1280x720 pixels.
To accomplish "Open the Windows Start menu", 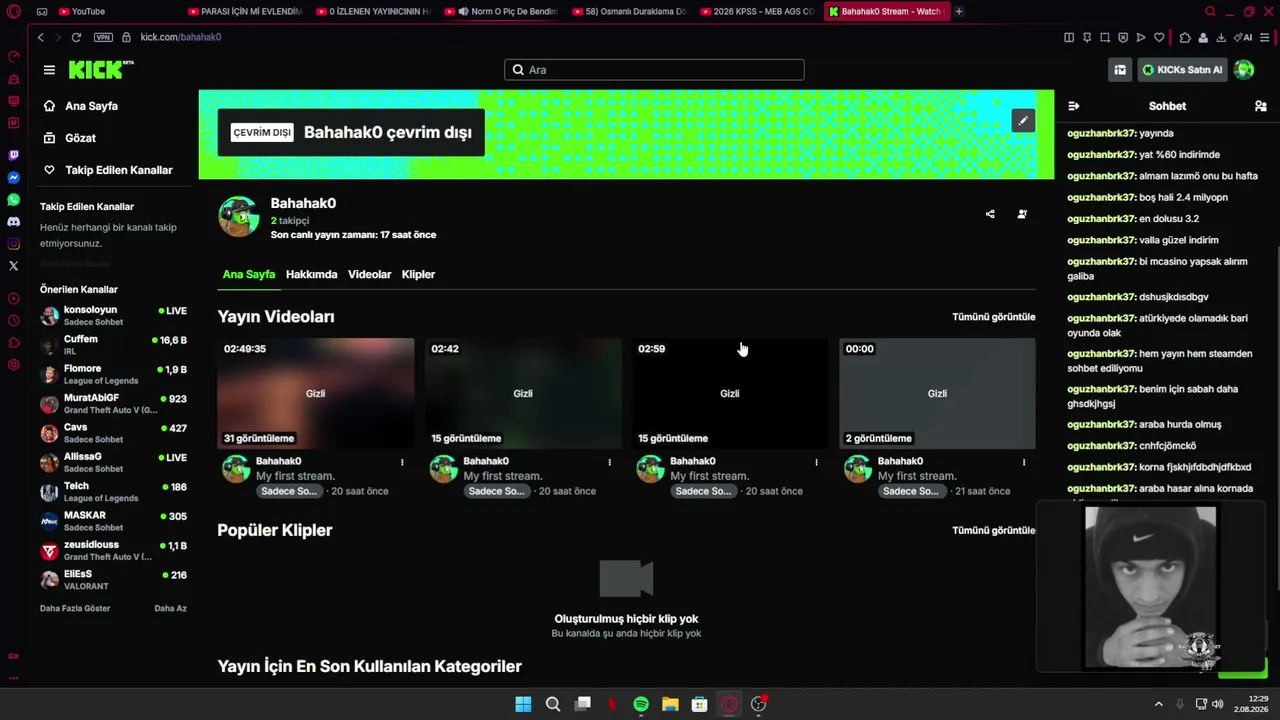I will pyautogui.click(x=523, y=704).
